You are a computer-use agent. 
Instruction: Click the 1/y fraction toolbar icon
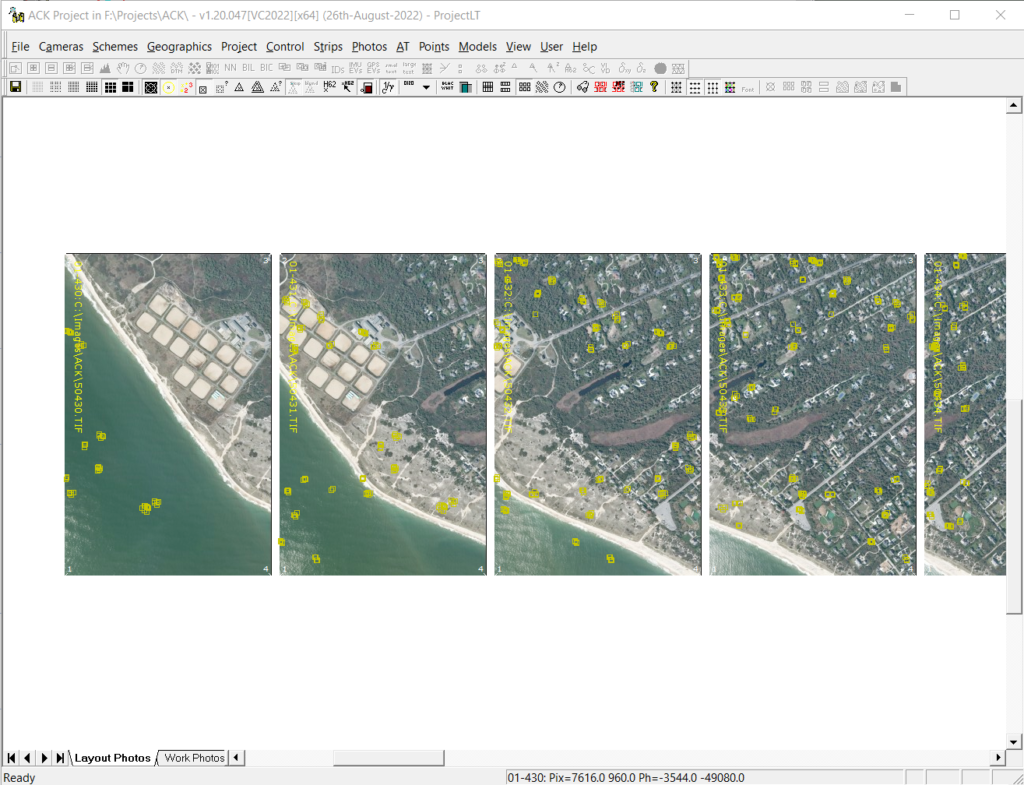click(x=389, y=88)
